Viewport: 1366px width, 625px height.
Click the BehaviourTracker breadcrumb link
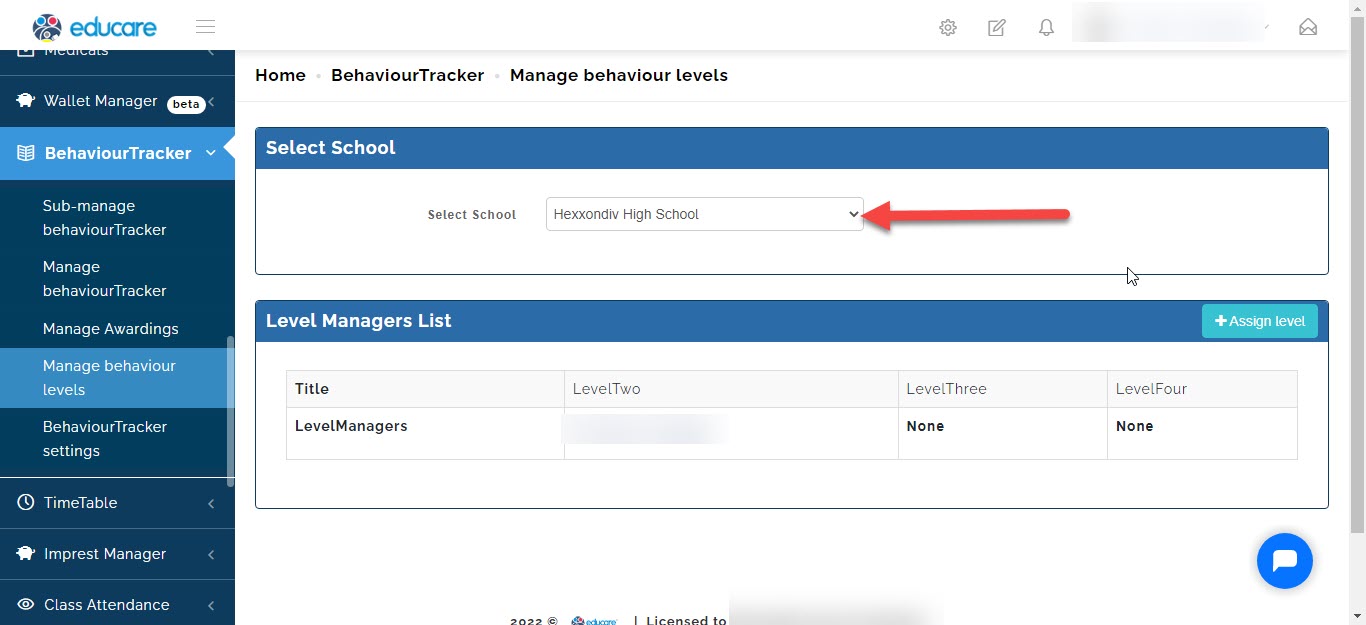(x=407, y=75)
